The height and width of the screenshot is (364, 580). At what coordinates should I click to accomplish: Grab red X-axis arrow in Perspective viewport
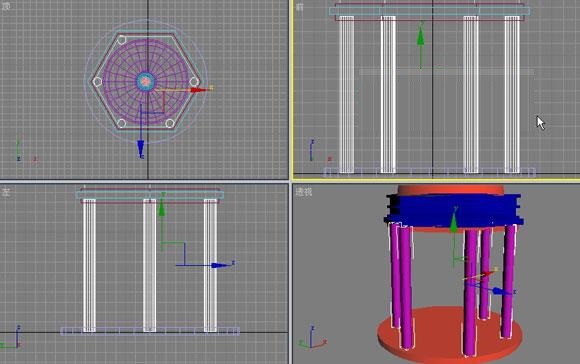(488, 274)
